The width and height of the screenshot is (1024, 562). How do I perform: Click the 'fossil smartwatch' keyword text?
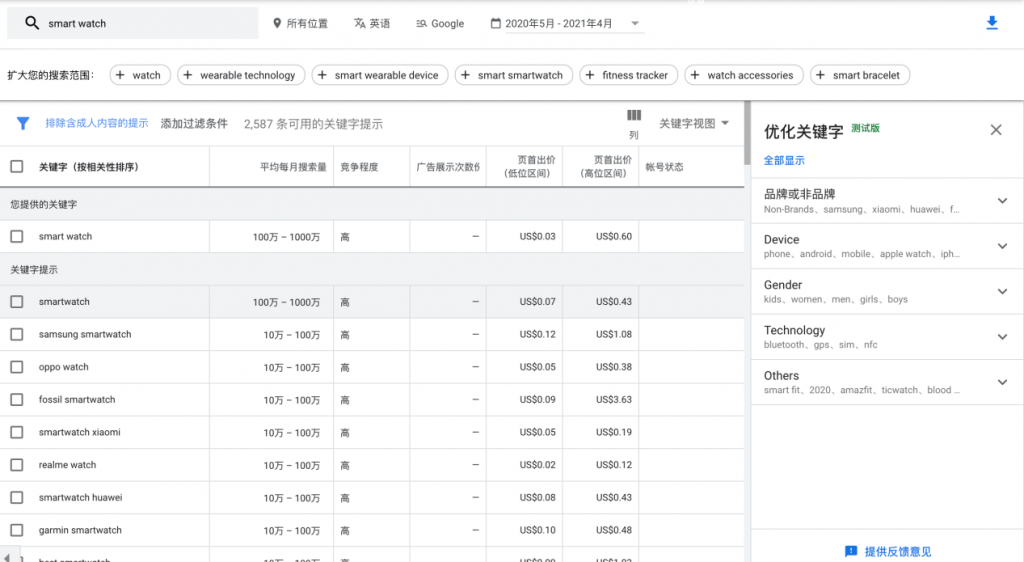click(77, 399)
